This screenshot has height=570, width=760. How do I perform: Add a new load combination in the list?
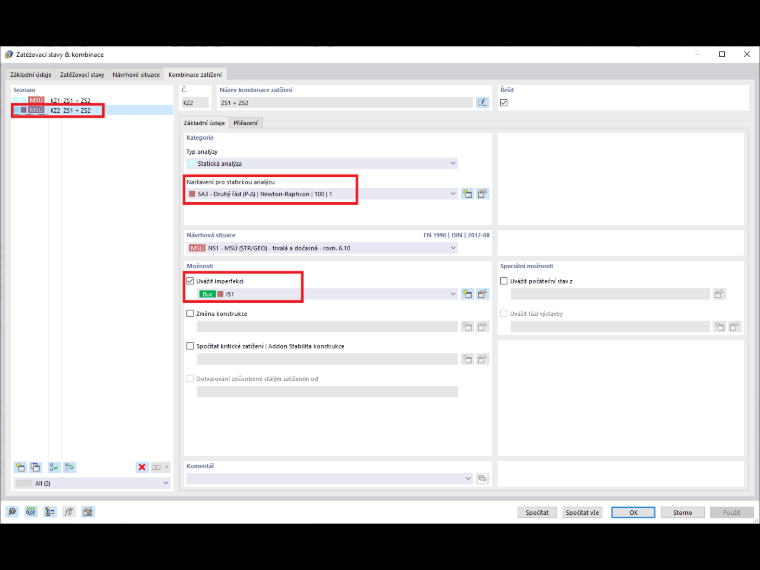click(x=20, y=467)
